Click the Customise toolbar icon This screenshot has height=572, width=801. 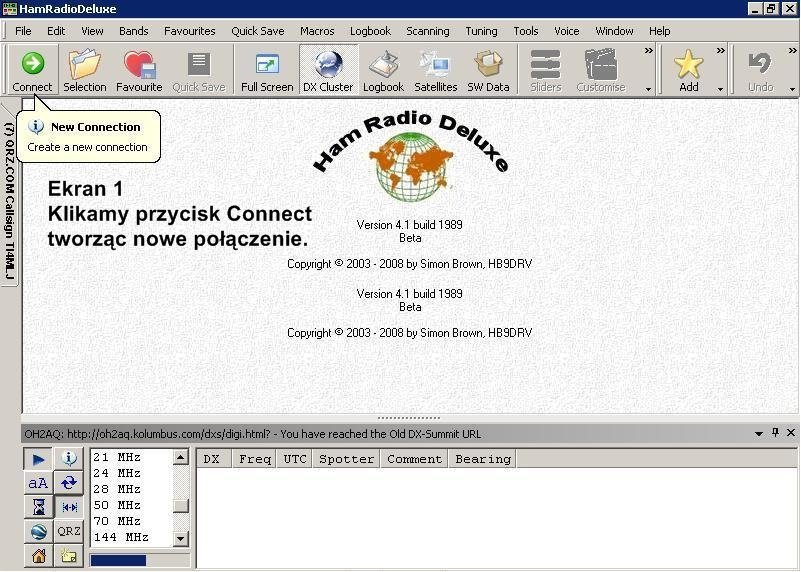(601, 70)
